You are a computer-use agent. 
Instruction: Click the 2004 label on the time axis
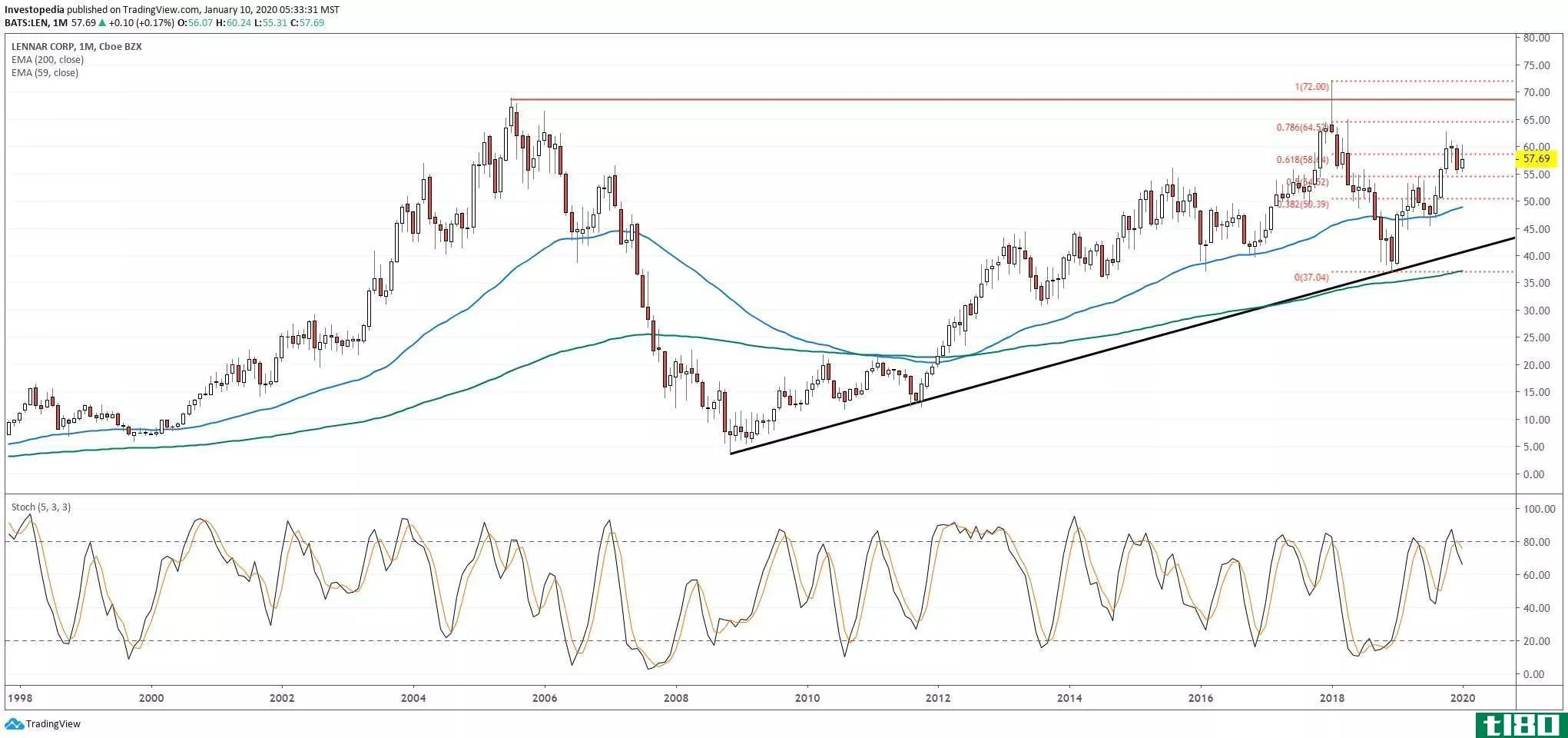click(413, 698)
